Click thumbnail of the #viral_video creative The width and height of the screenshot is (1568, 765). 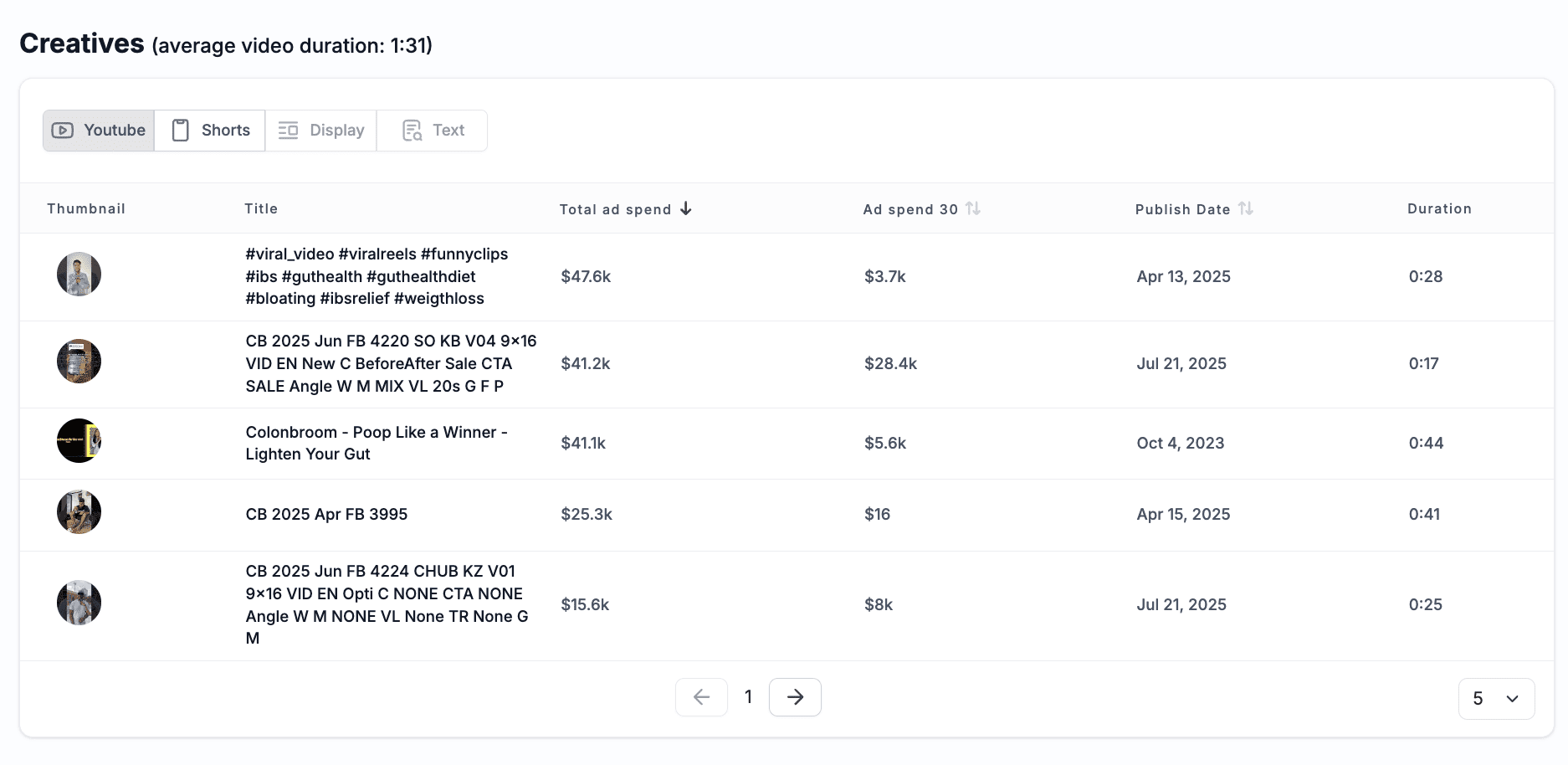click(79, 275)
